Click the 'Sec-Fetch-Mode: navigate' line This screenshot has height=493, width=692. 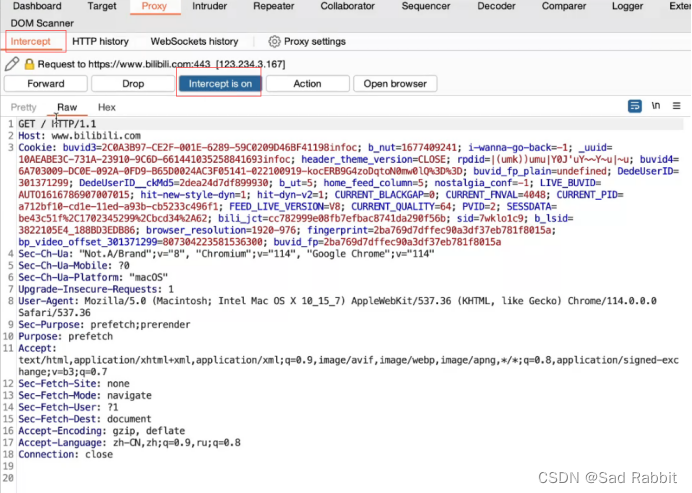(85, 395)
